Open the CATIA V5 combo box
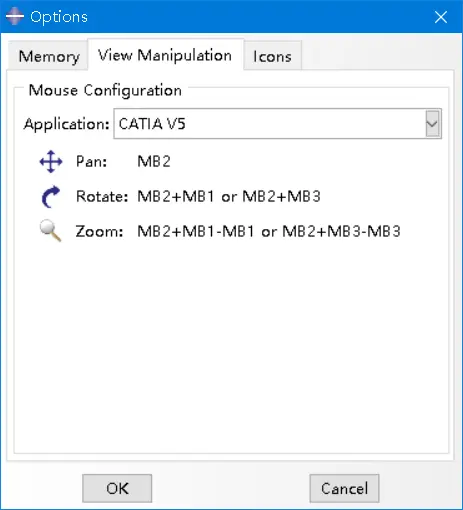 (x=278, y=124)
